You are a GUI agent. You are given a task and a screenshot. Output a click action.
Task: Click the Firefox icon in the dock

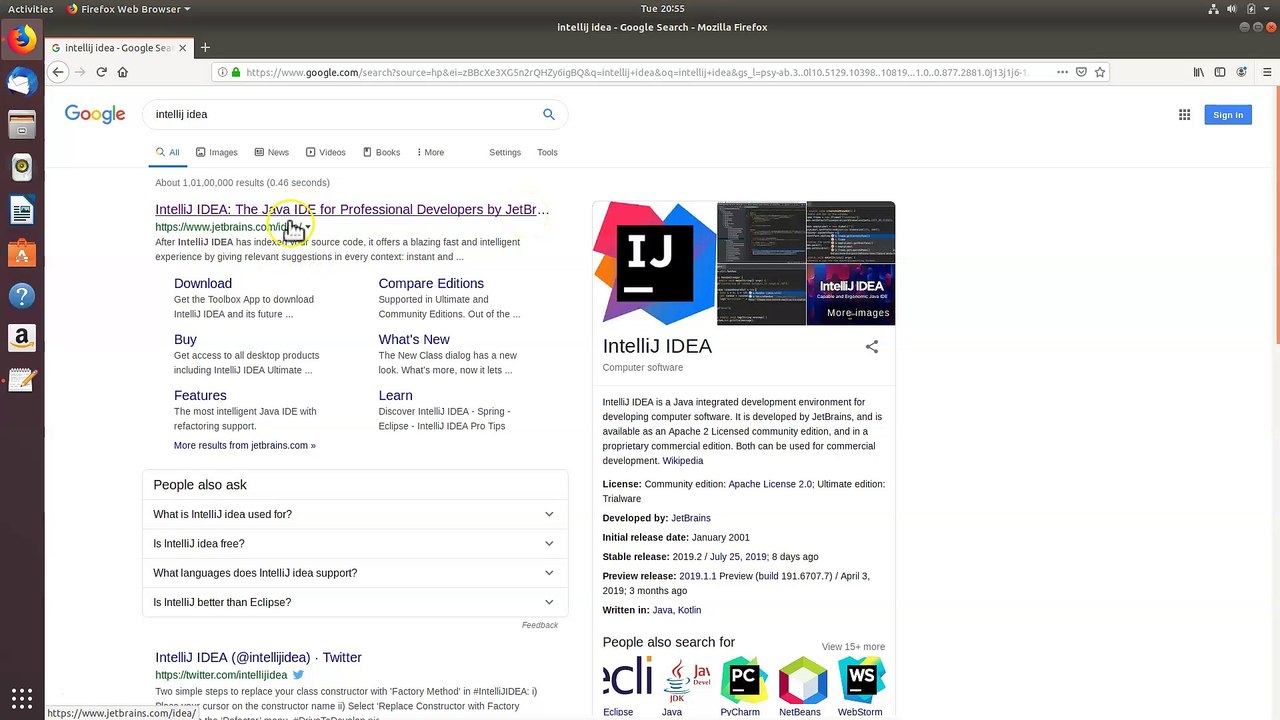(22, 39)
